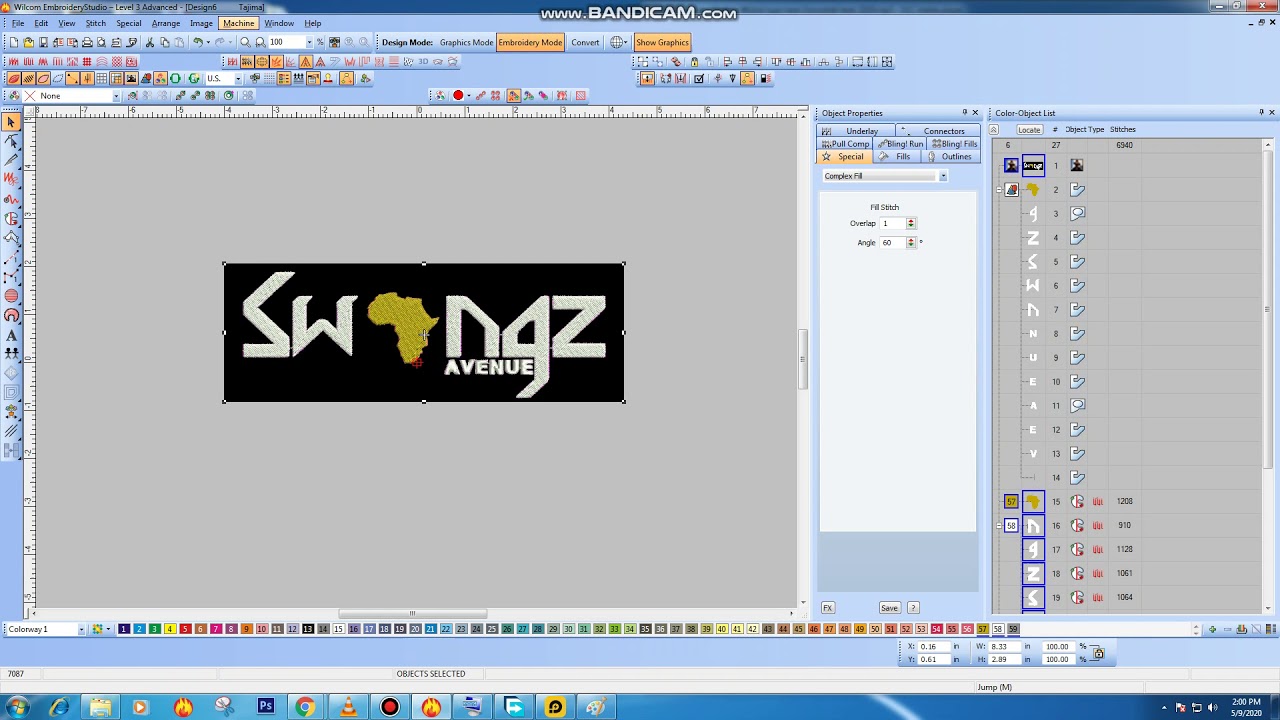Select the red Circle digitizing tool

tap(11, 296)
